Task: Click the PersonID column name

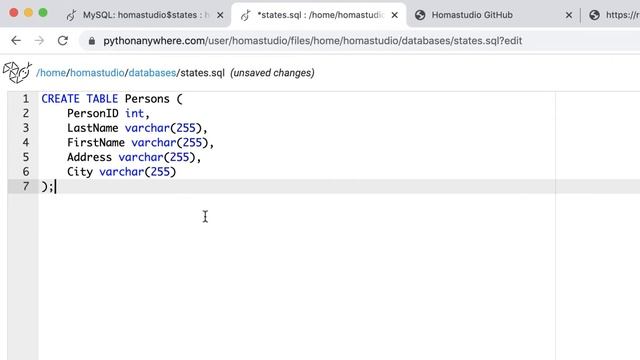Action: [x=93, y=113]
